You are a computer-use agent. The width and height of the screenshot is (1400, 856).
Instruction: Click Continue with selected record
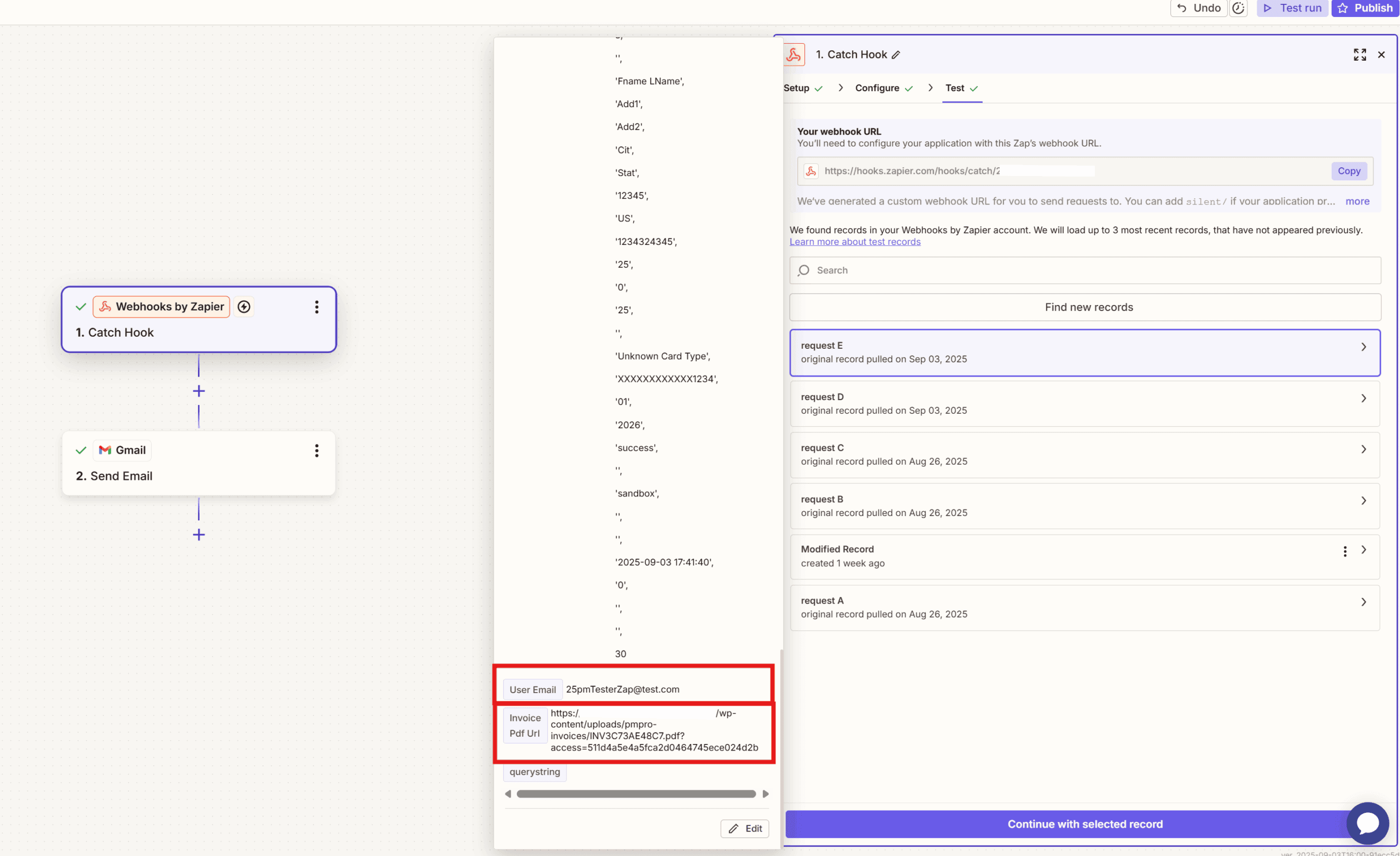click(1084, 824)
